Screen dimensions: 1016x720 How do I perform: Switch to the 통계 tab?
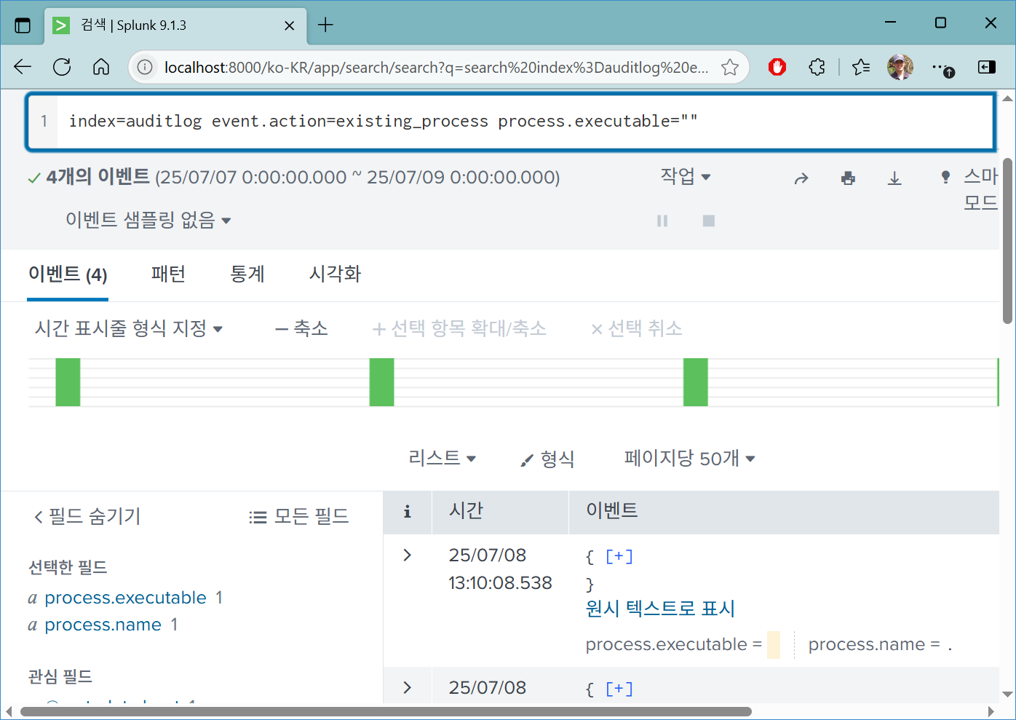pos(248,274)
